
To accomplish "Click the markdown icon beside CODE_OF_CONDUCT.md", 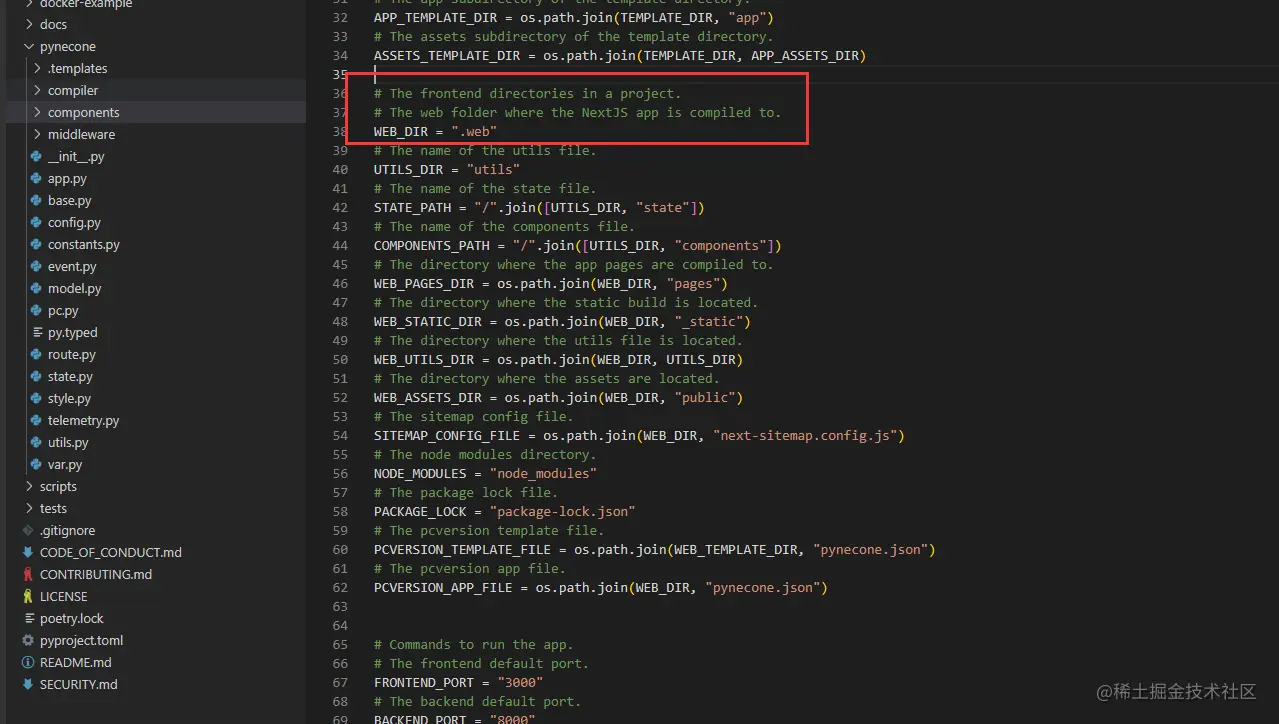I will point(28,553).
